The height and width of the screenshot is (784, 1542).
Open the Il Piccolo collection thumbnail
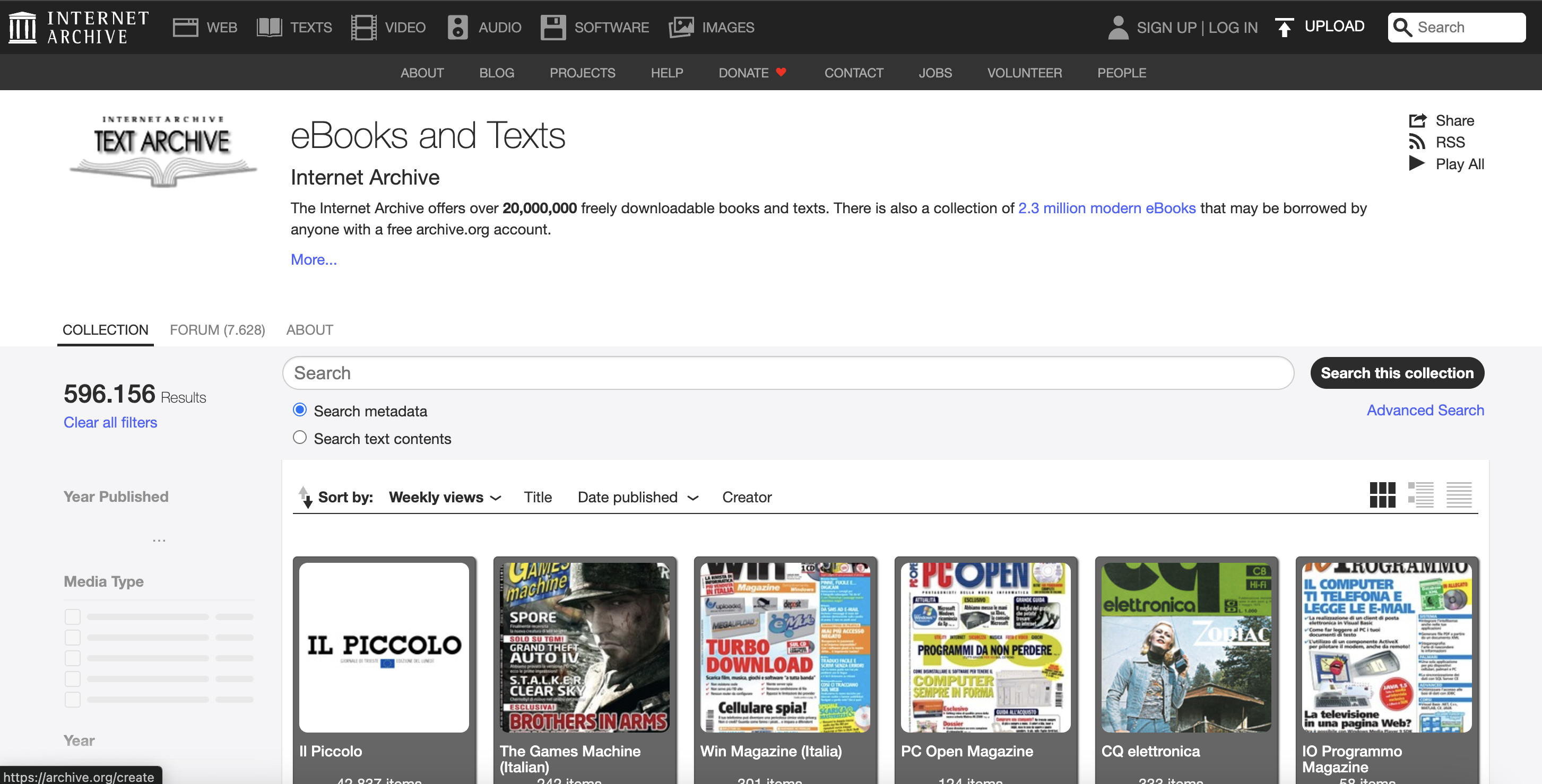tap(384, 647)
